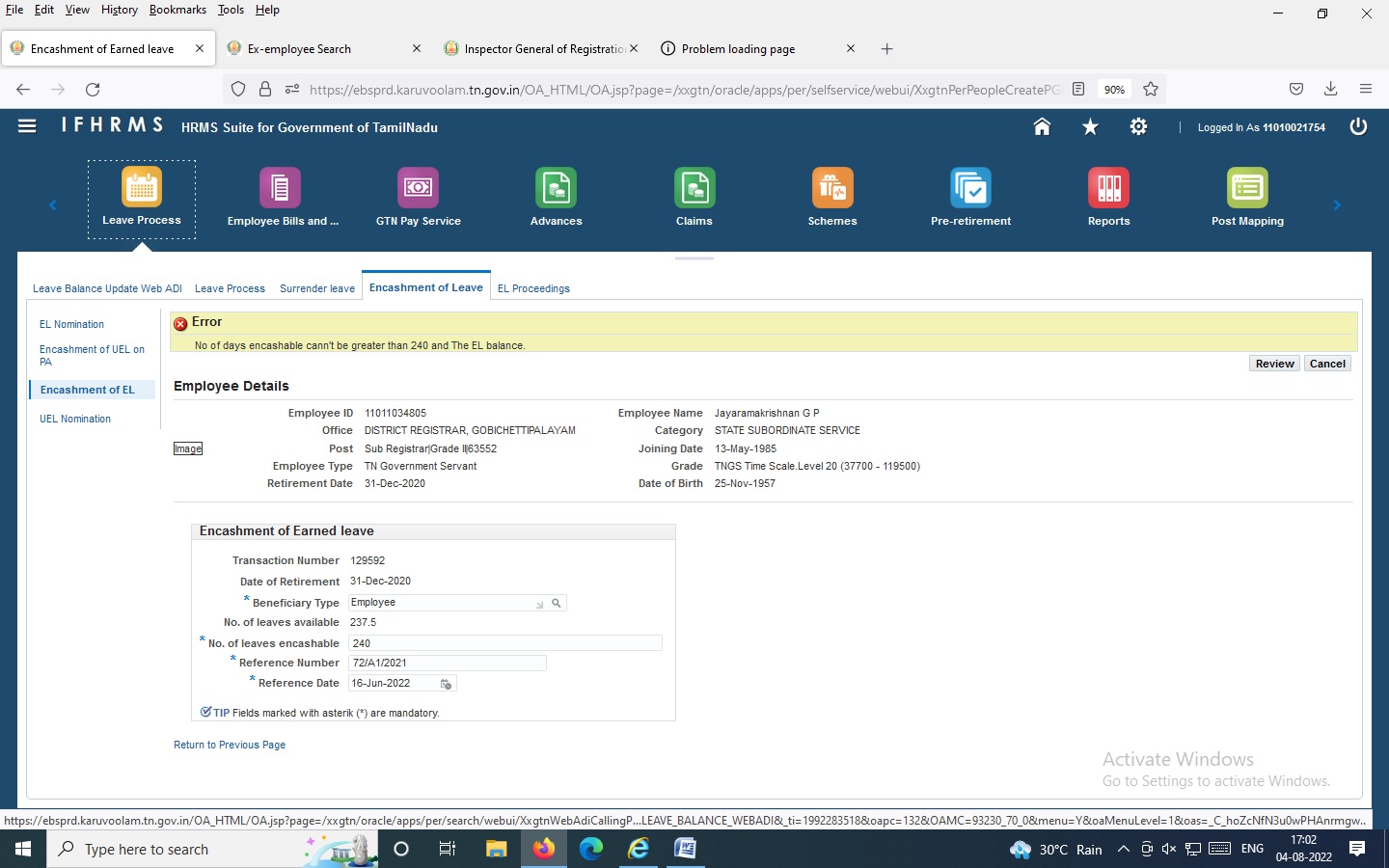Open the Reference Date calendar picker

446,684
